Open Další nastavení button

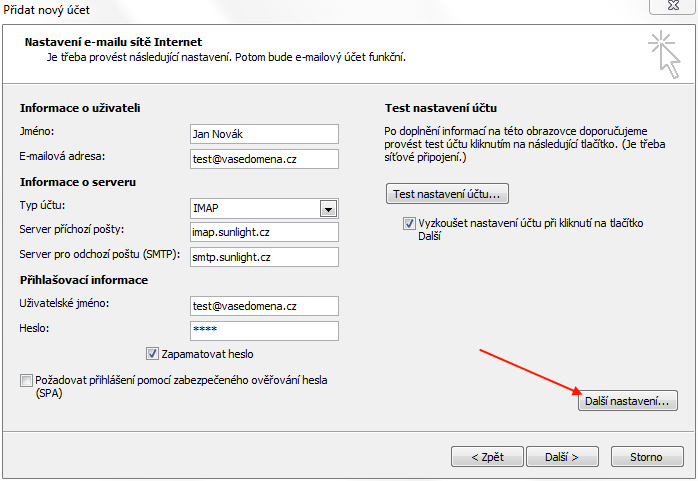[x=628, y=401]
